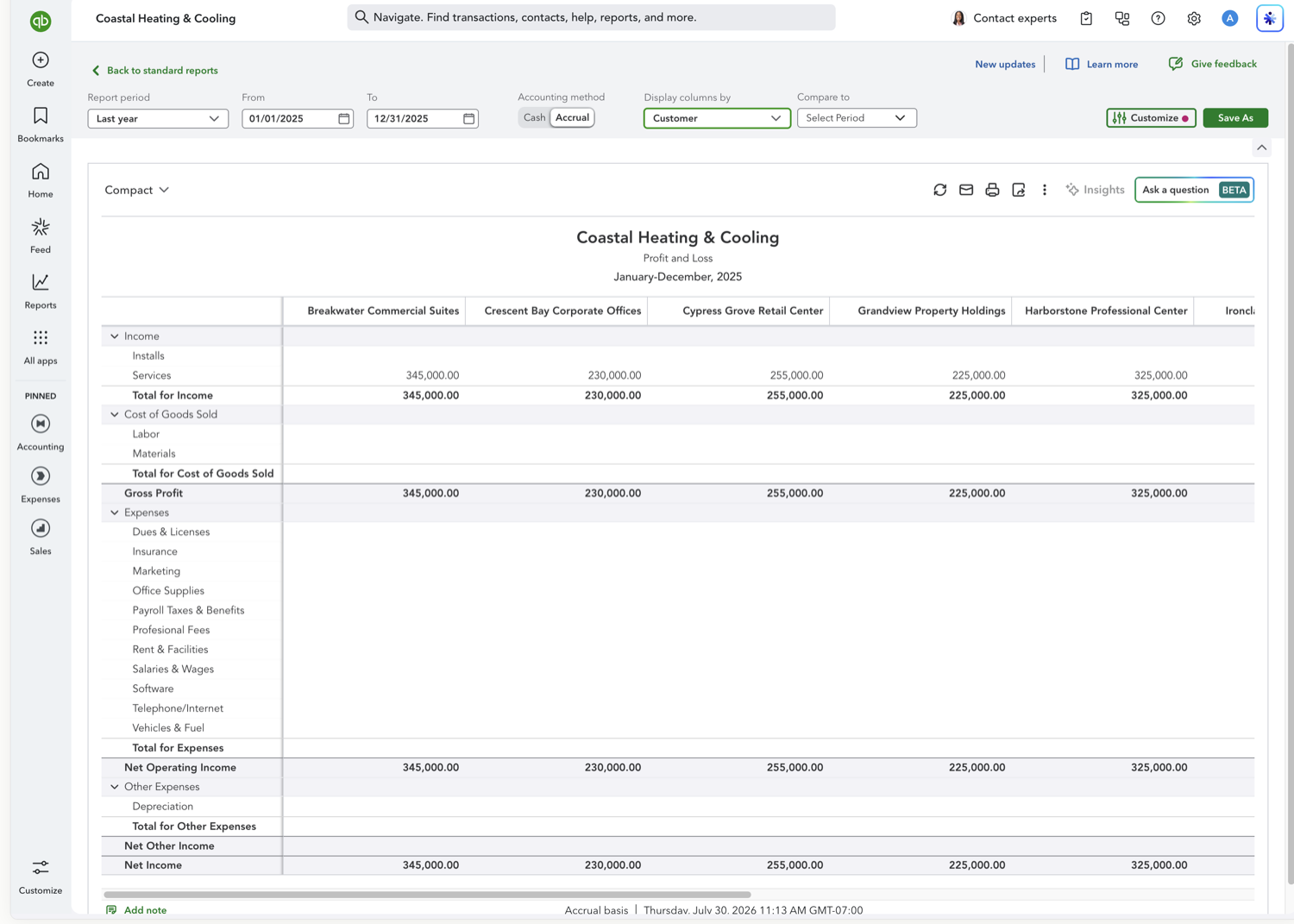
Task: Click the Payroll Taxes & Benefits row
Action: 677,610
